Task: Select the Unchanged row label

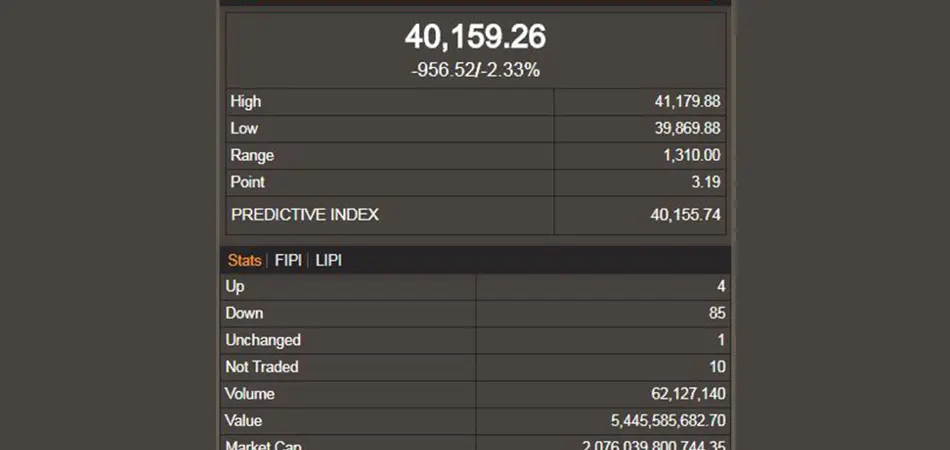Action: (x=263, y=340)
